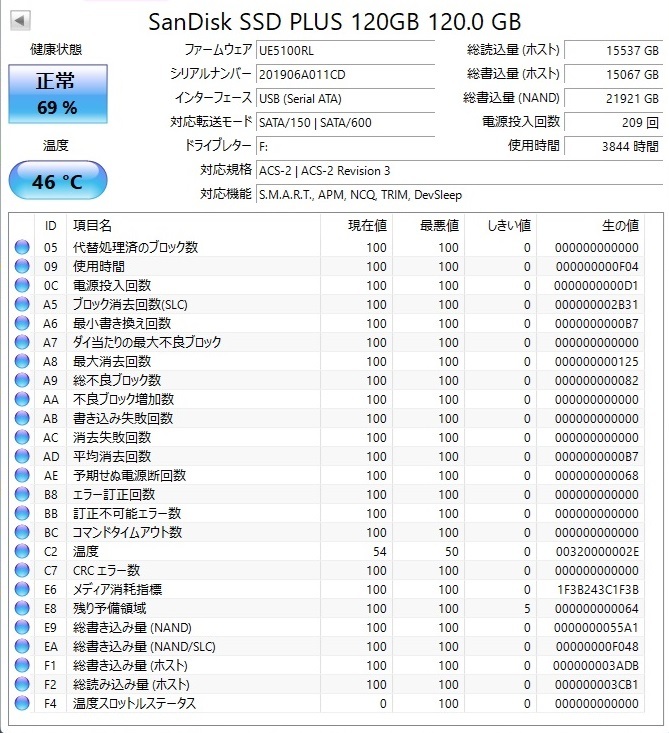The width and height of the screenshot is (669, 733).
Task: Click status icon of row E8 残り予備領域
Action: coord(22,608)
